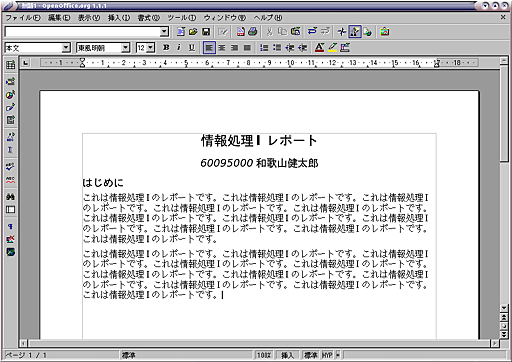Click the Open file folder icon
Screen dimensions: 512x362
(193, 32)
